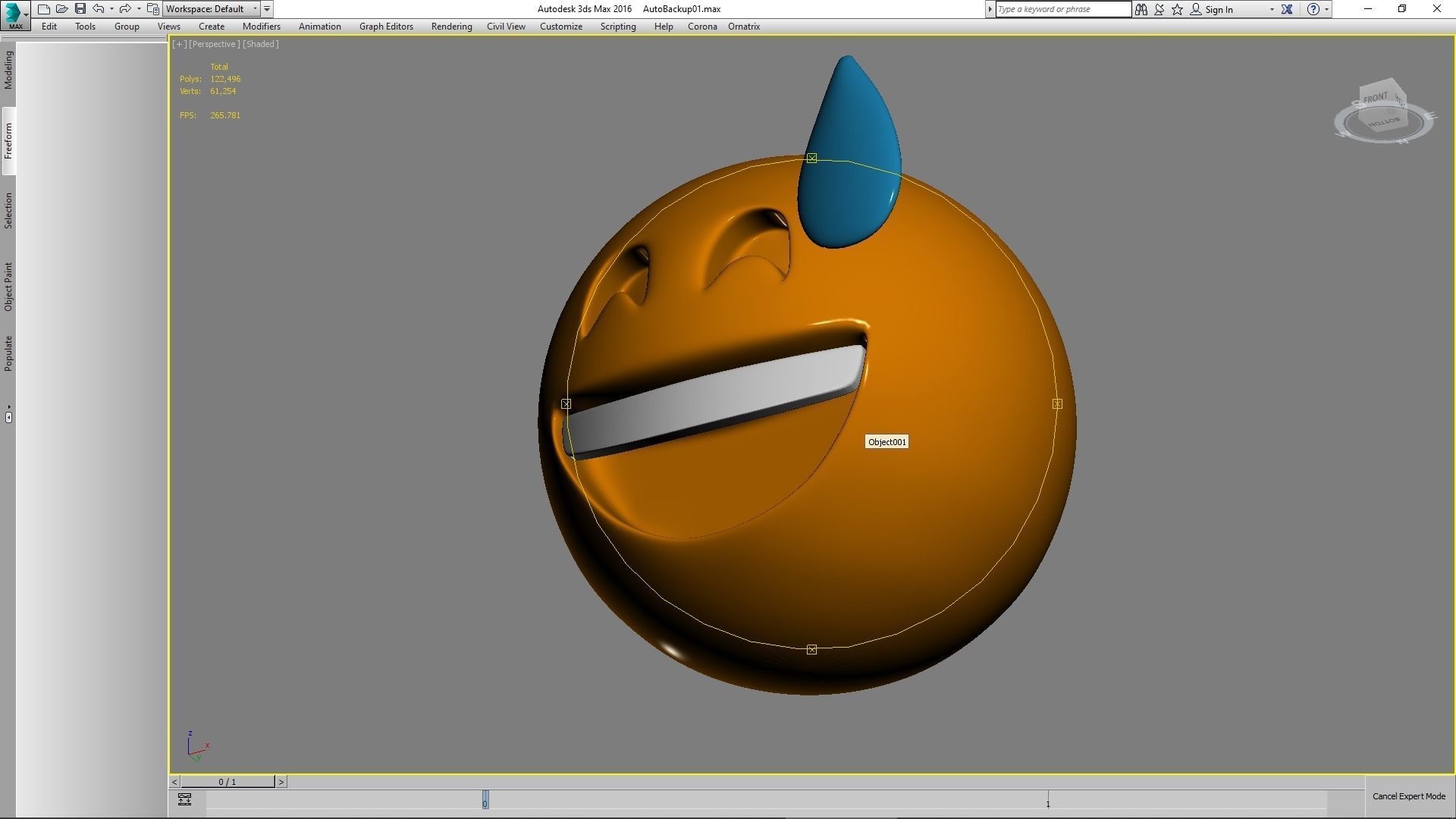Open the Group menu
1456x819 pixels.
tap(127, 27)
